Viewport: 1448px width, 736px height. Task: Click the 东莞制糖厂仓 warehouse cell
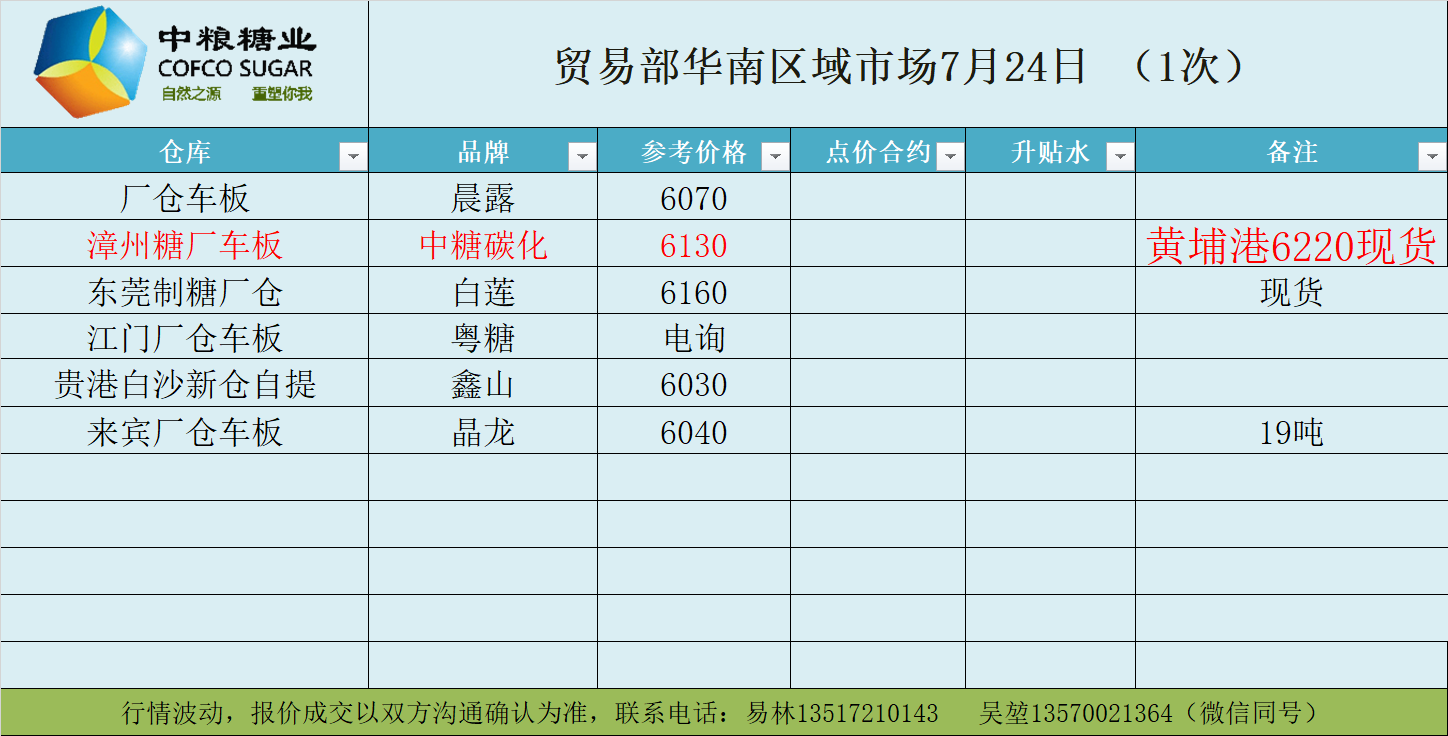(184, 292)
